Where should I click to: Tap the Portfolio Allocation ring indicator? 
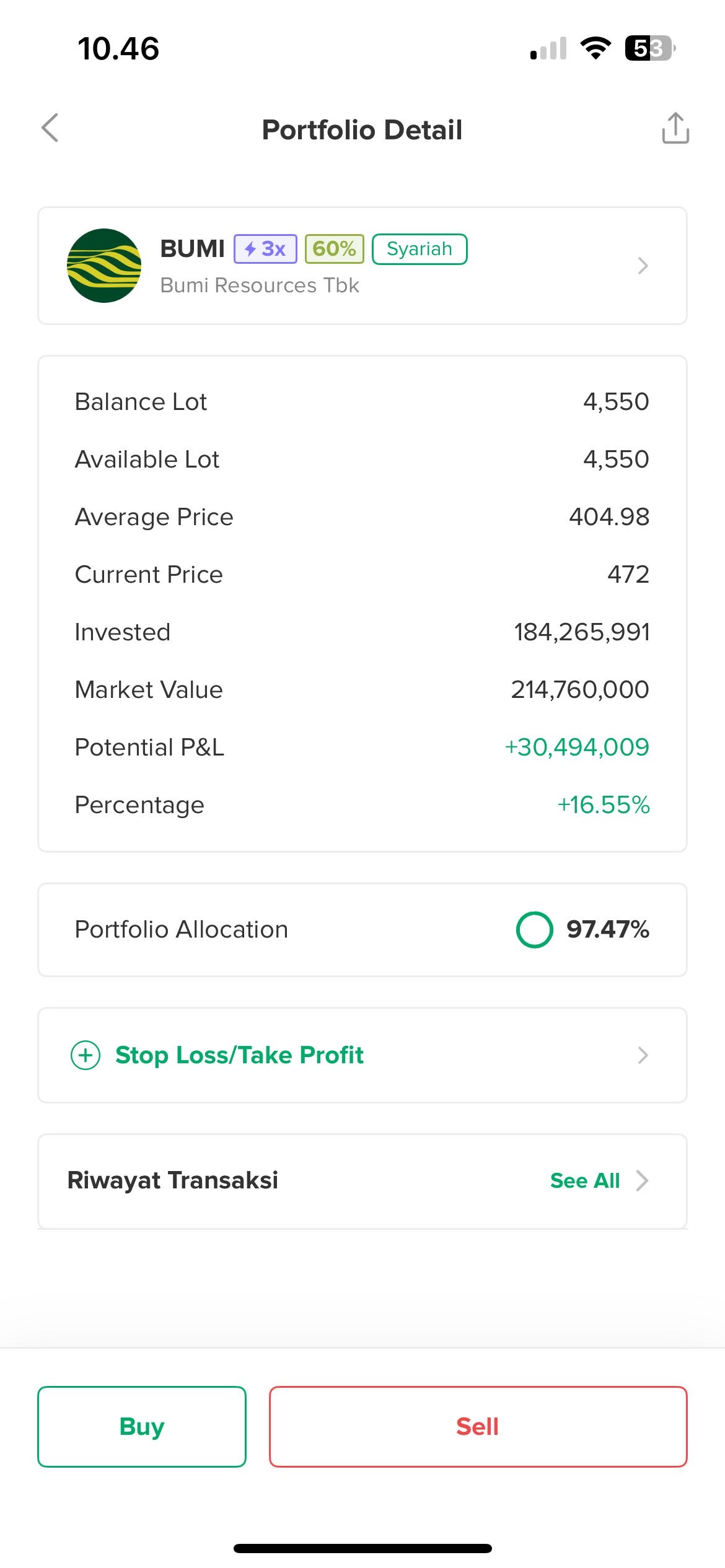(x=534, y=930)
